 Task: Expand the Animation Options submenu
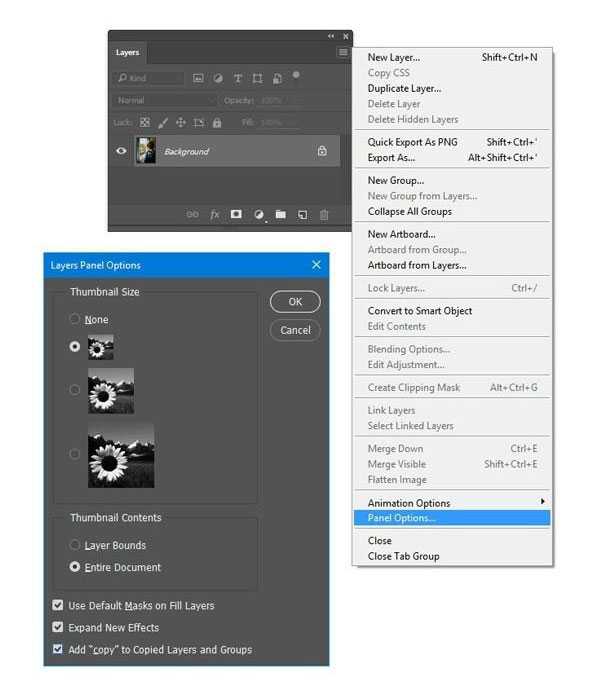pos(452,503)
